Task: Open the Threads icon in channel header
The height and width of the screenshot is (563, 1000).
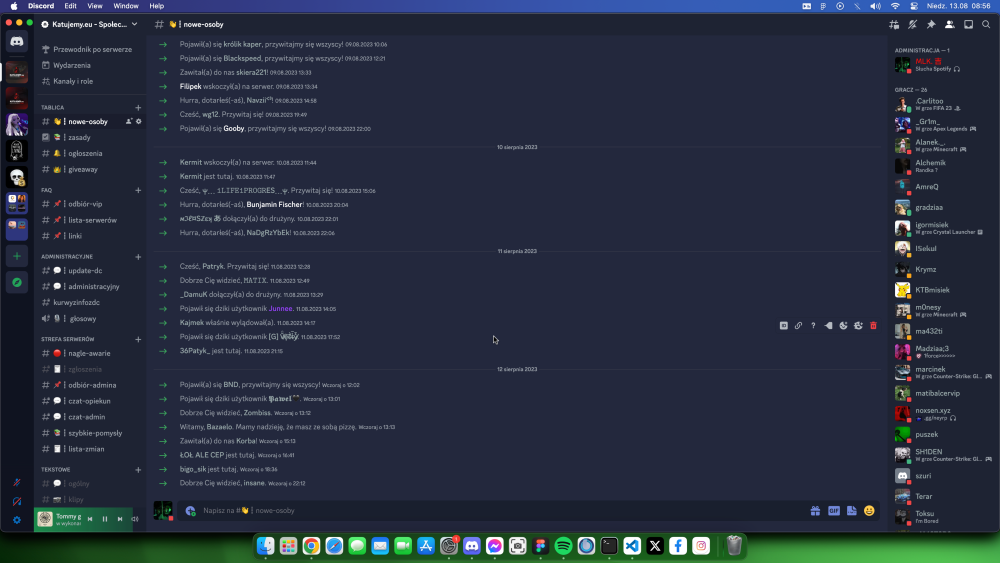Action: (x=894, y=24)
